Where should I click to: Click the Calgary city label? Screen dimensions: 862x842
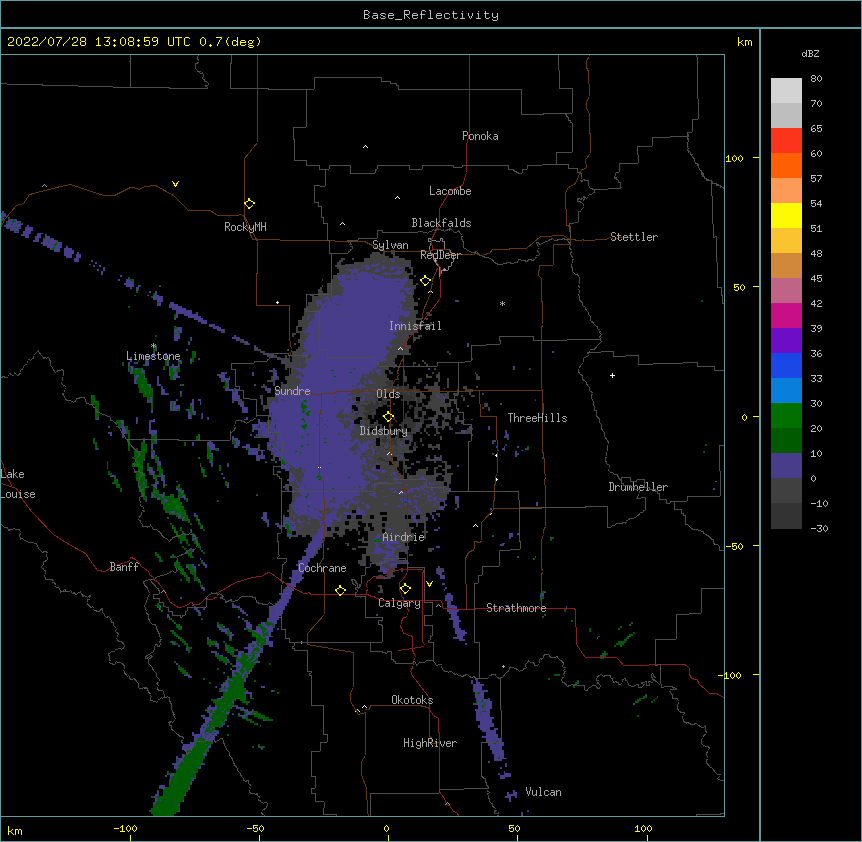click(399, 603)
